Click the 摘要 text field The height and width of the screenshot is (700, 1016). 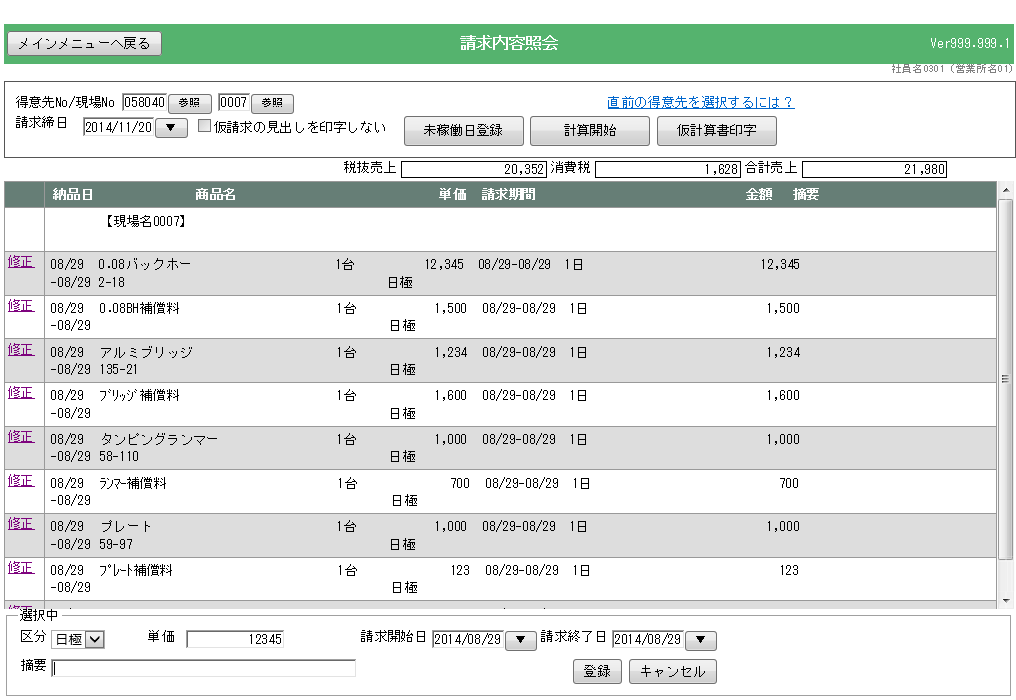point(204,668)
